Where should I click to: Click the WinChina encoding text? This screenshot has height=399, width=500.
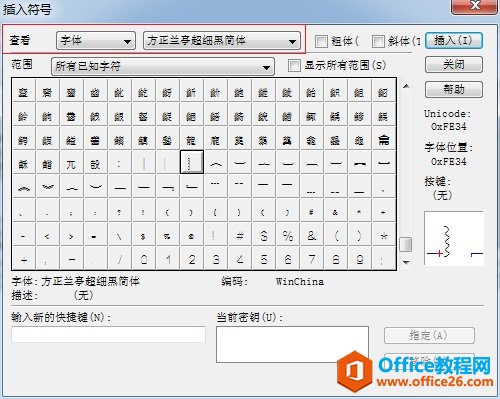tap(300, 282)
